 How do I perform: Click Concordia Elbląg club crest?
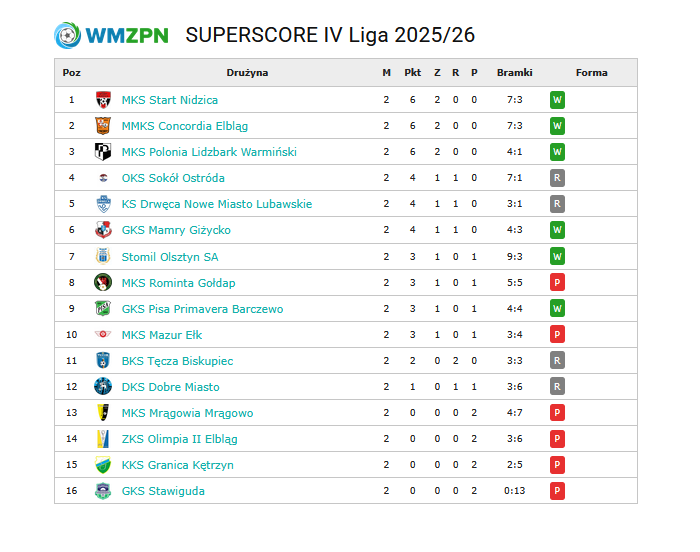[x=103, y=126]
